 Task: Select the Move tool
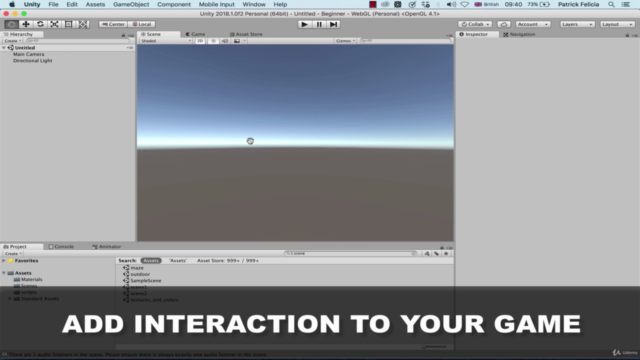pos(26,24)
